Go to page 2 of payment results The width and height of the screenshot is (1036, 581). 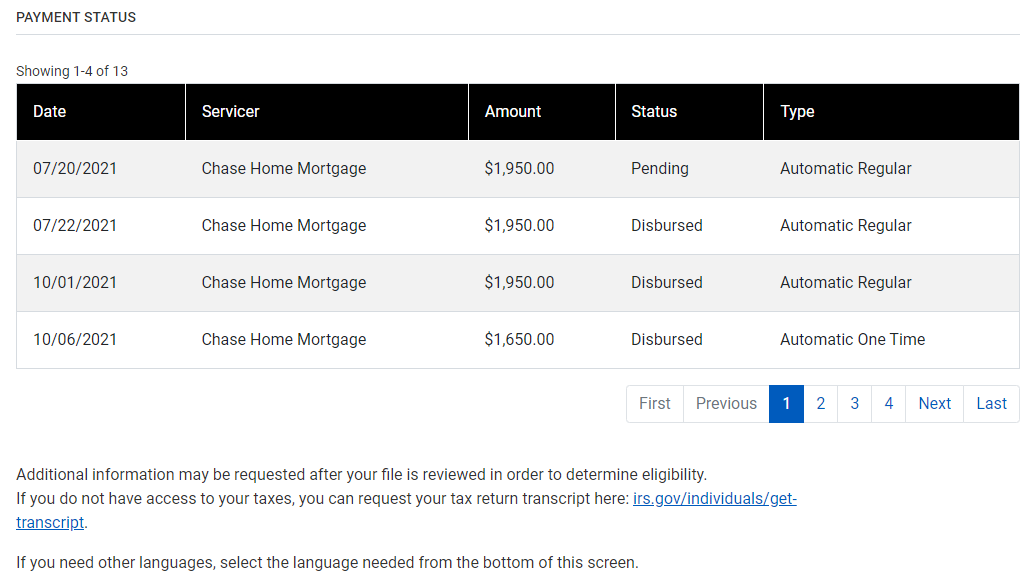click(820, 403)
